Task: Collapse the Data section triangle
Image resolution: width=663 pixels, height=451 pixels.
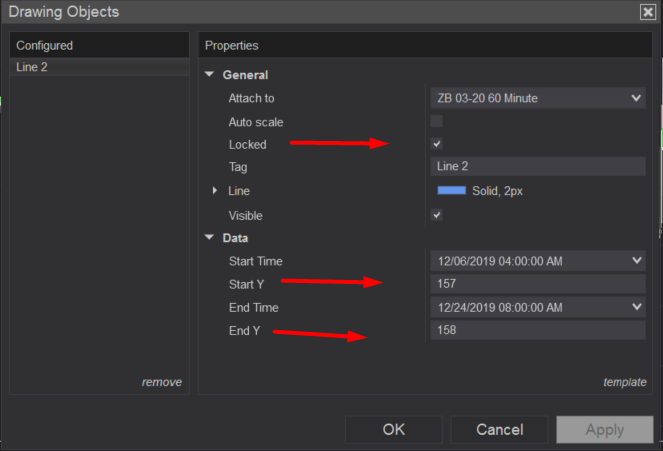Action: pyautogui.click(x=209, y=237)
